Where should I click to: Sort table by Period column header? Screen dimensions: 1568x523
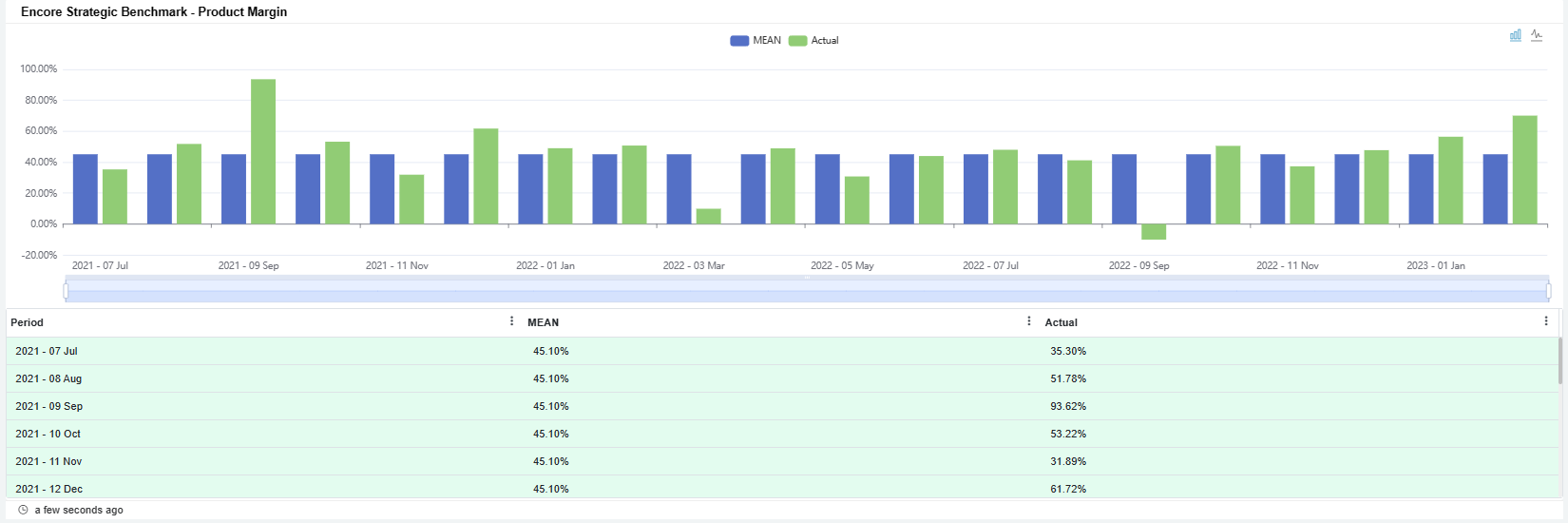[28, 322]
